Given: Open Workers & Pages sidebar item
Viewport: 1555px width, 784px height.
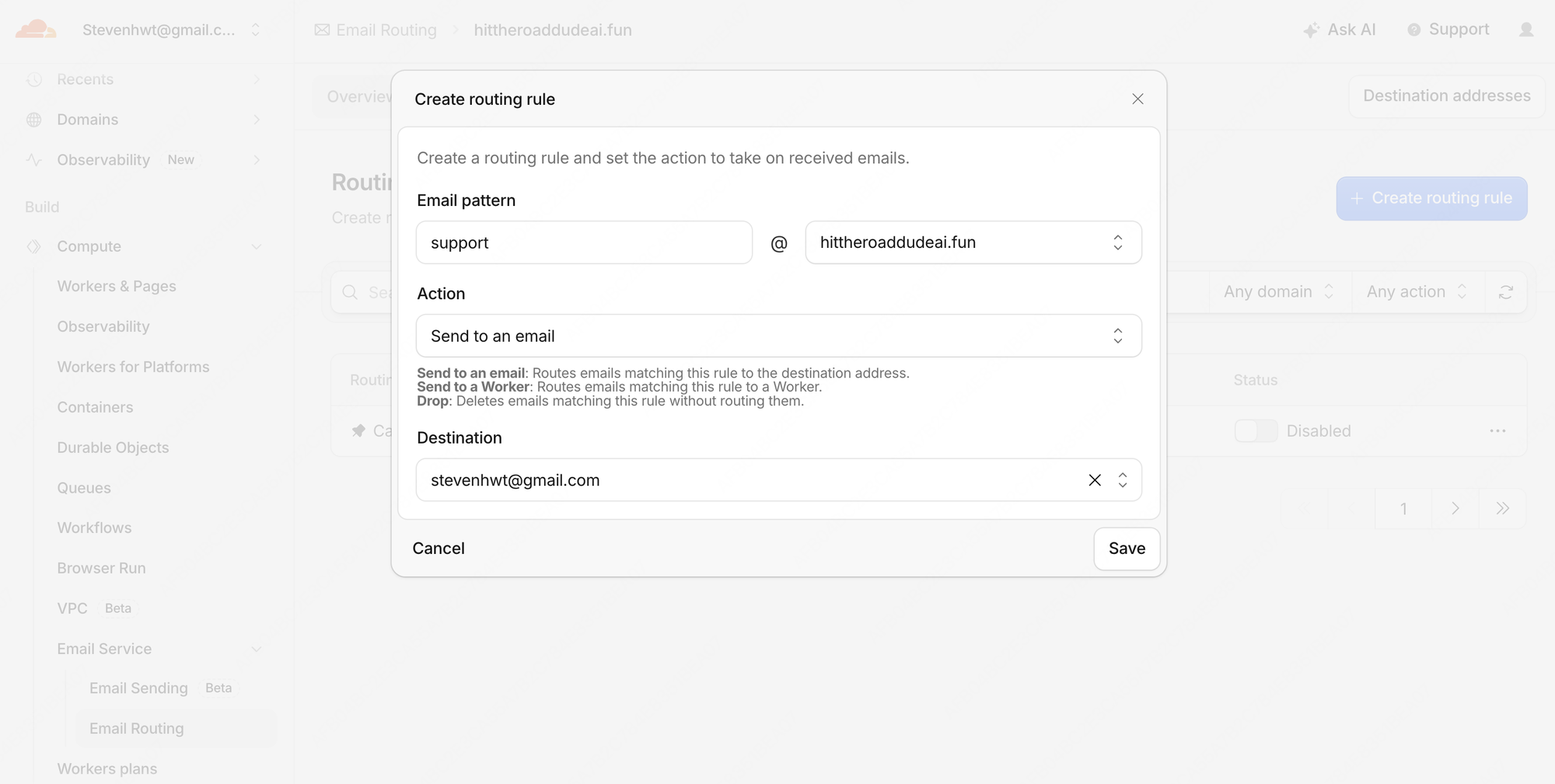Looking at the screenshot, I should [x=117, y=286].
